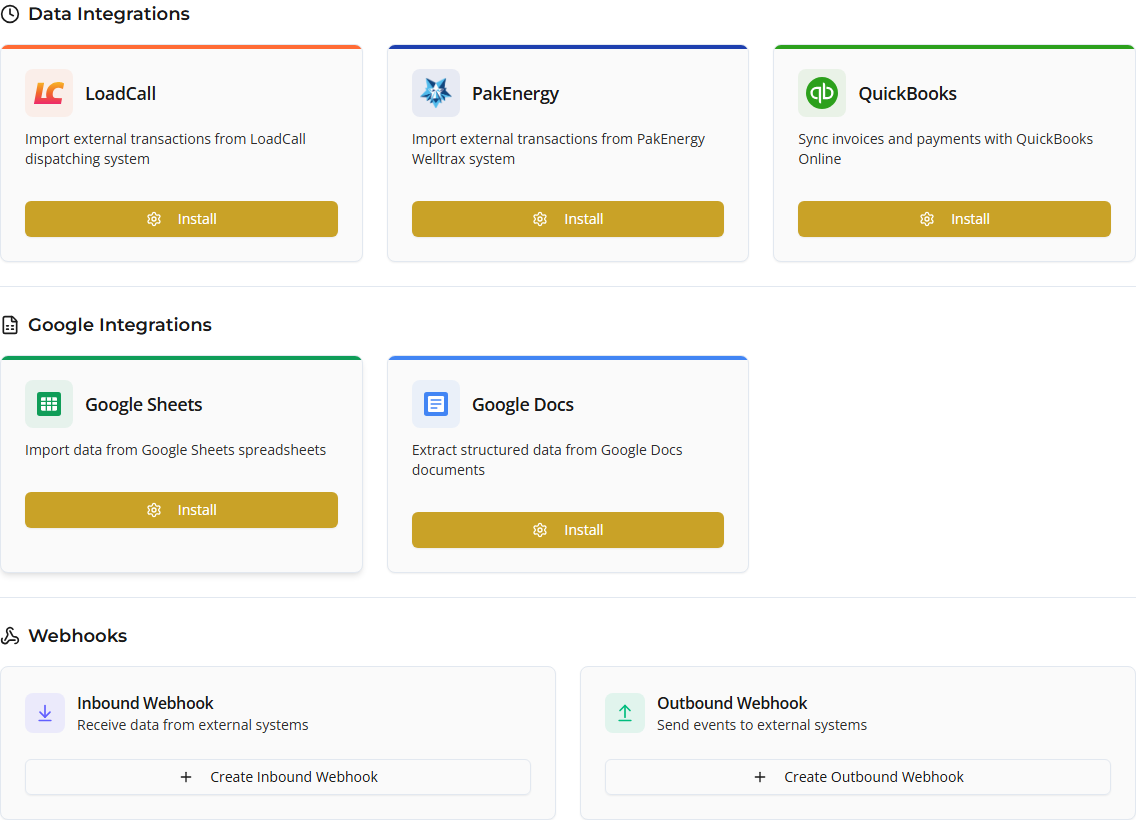Screen dimensions: 1136x820
Task: Click the QuickBooks green logo icon
Action: (822, 93)
